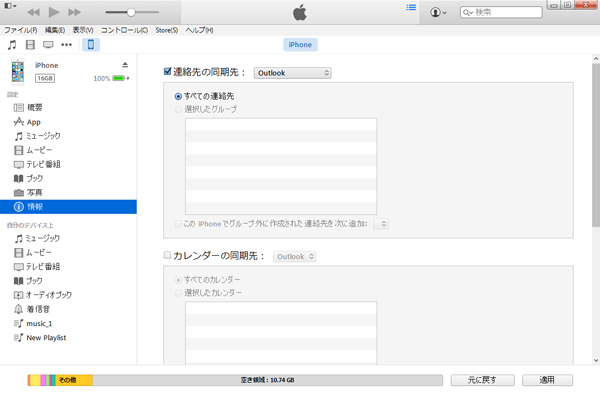Open the add-contacts-to group dropdown

(381, 224)
